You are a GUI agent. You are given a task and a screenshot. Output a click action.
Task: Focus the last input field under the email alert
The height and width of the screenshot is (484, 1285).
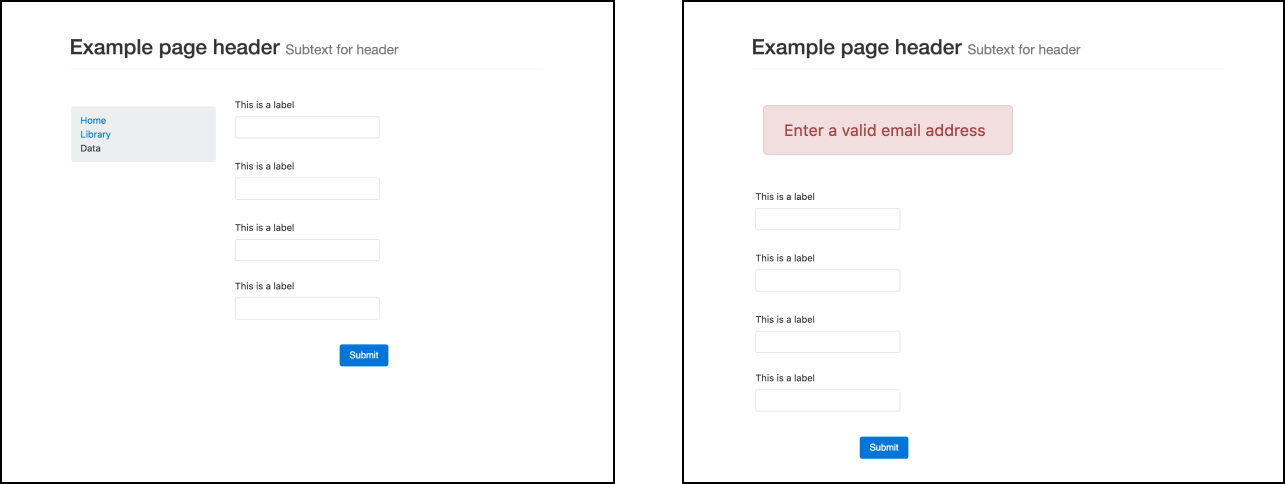pos(828,400)
